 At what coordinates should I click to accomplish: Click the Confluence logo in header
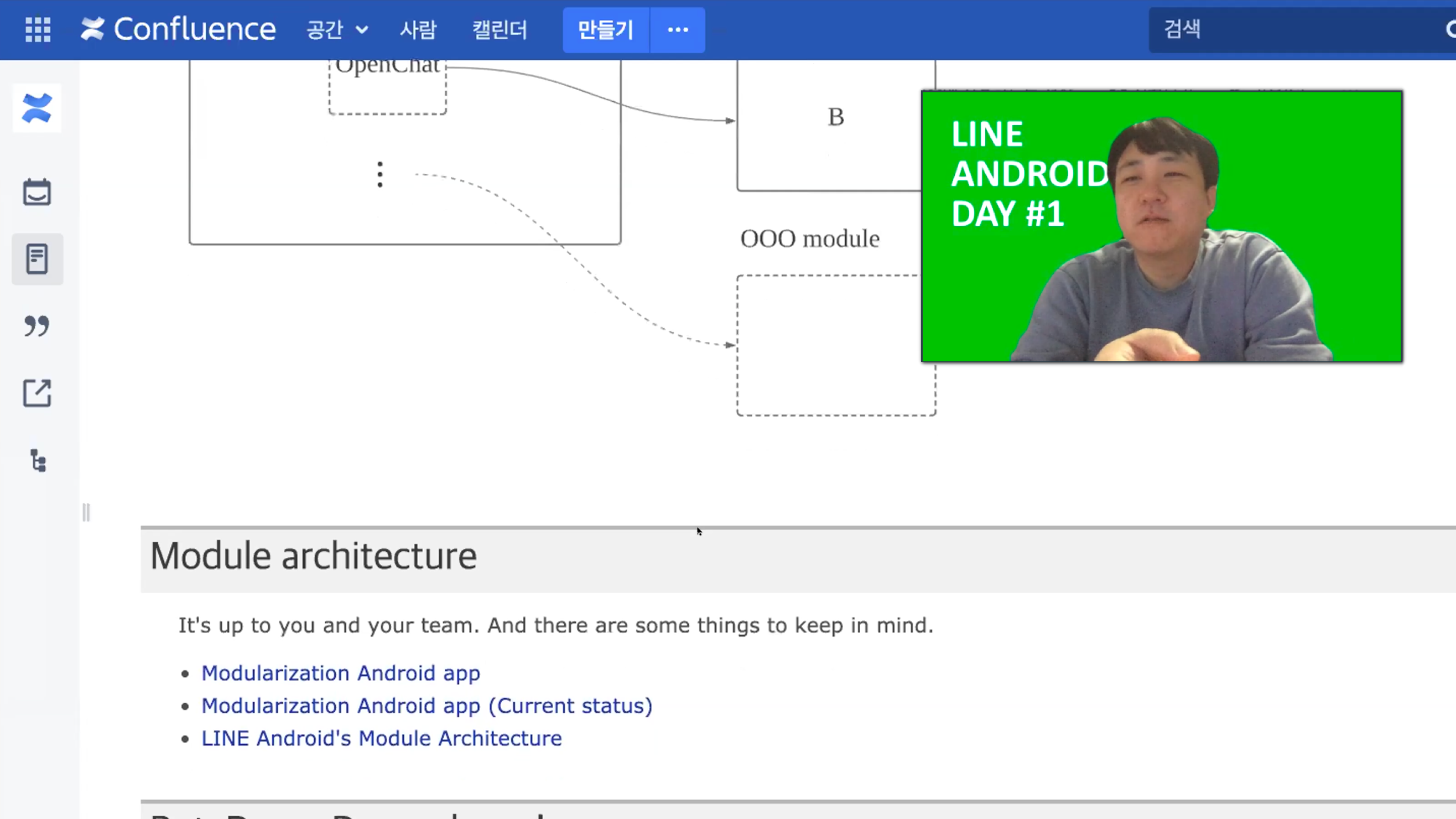pos(178,29)
